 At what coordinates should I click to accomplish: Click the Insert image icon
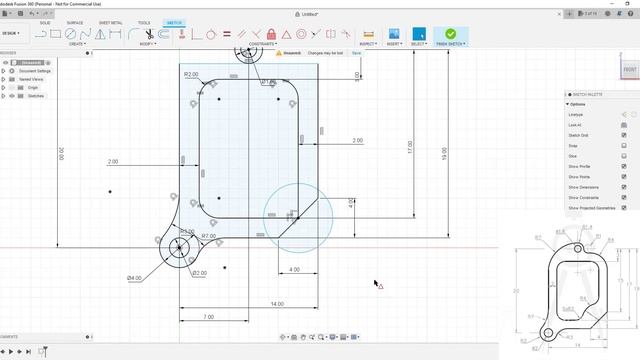click(x=394, y=34)
